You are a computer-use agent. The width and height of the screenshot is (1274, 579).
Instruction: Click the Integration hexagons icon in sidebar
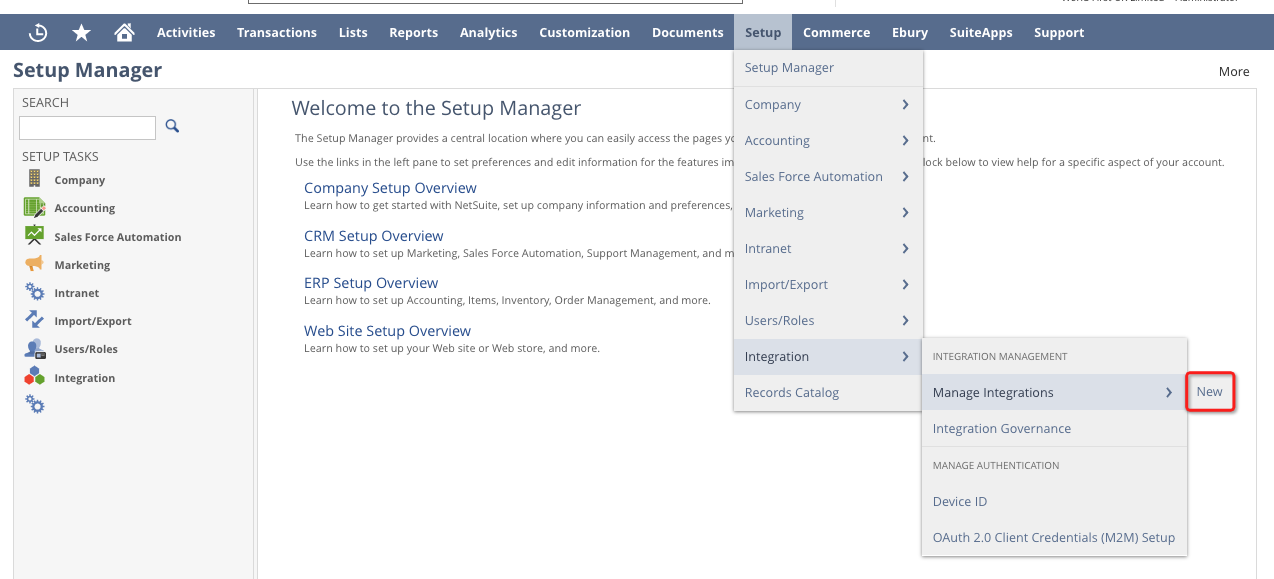(x=35, y=377)
